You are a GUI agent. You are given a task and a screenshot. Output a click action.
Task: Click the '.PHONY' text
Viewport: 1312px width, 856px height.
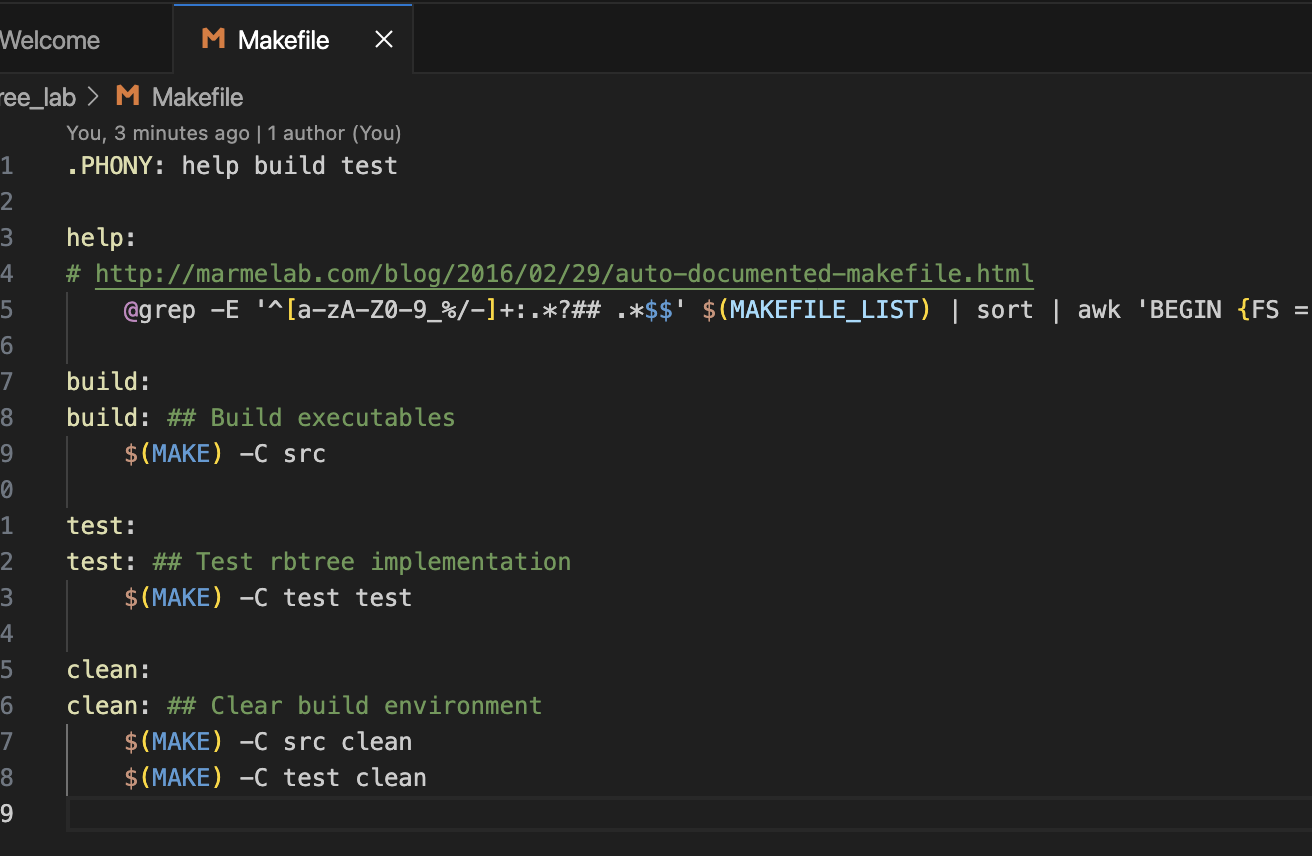click(109, 165)
